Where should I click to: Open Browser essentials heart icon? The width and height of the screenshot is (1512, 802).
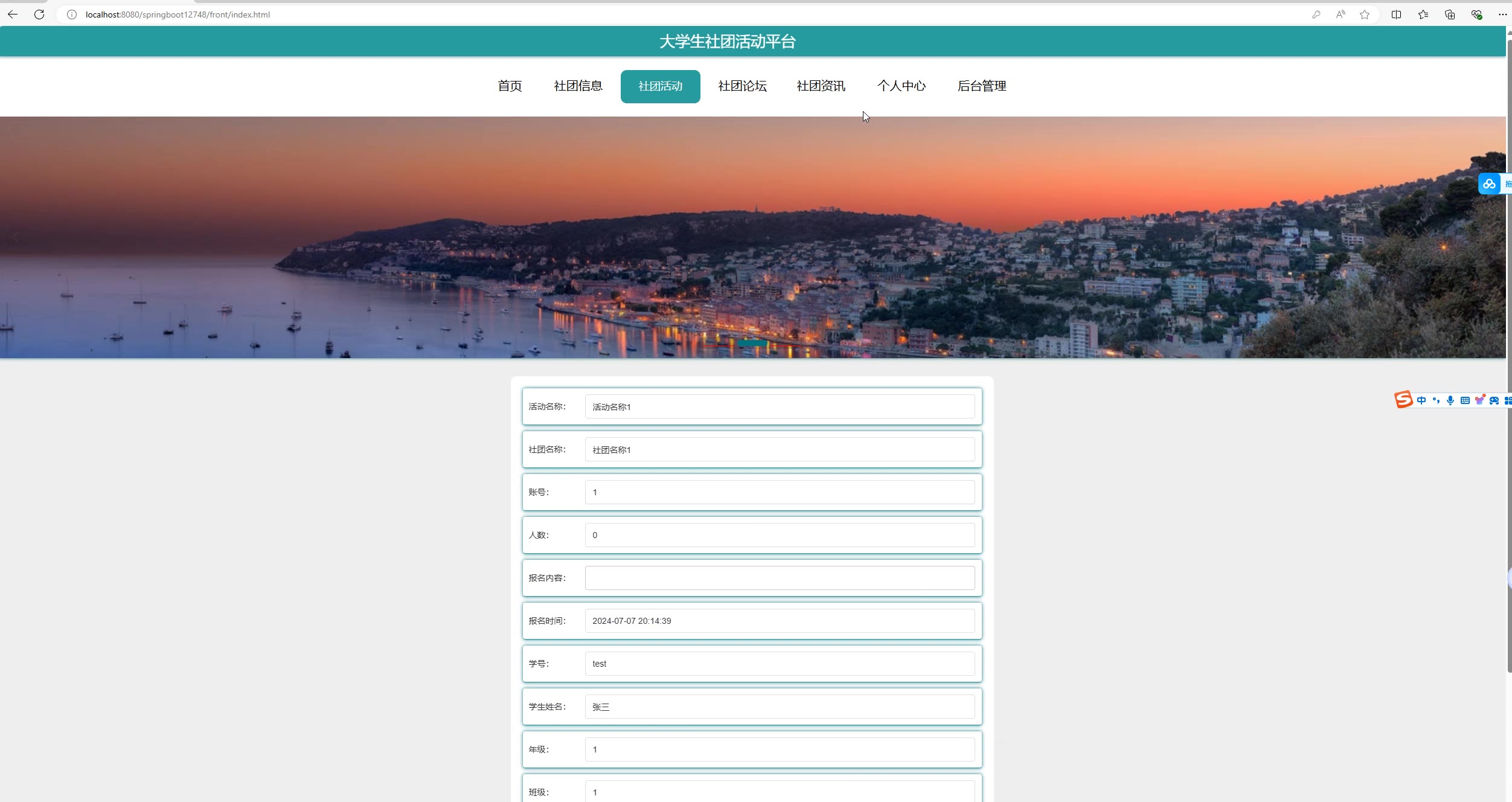(x=1476, y=14)
